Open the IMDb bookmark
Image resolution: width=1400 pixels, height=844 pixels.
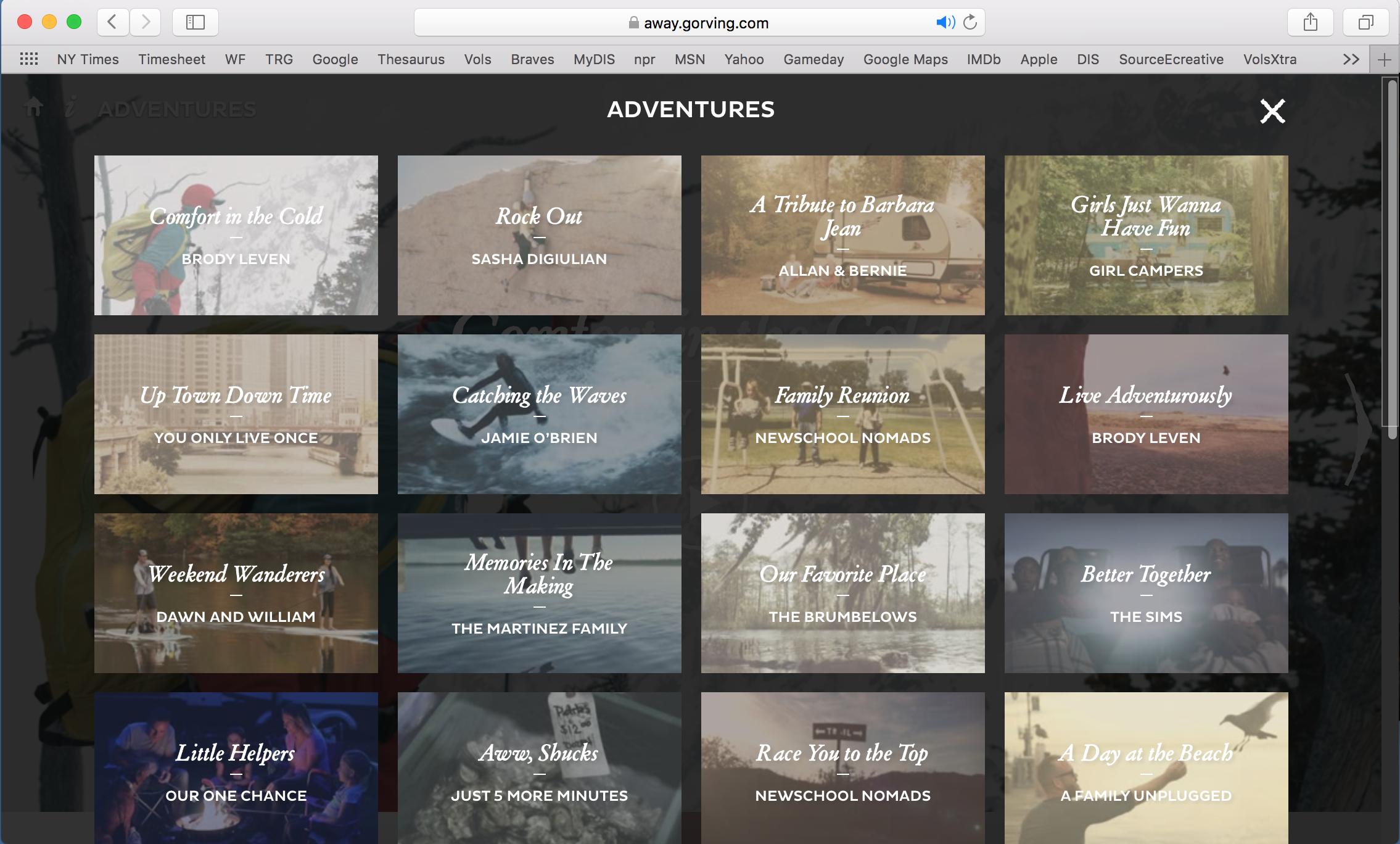click(983, 59)
